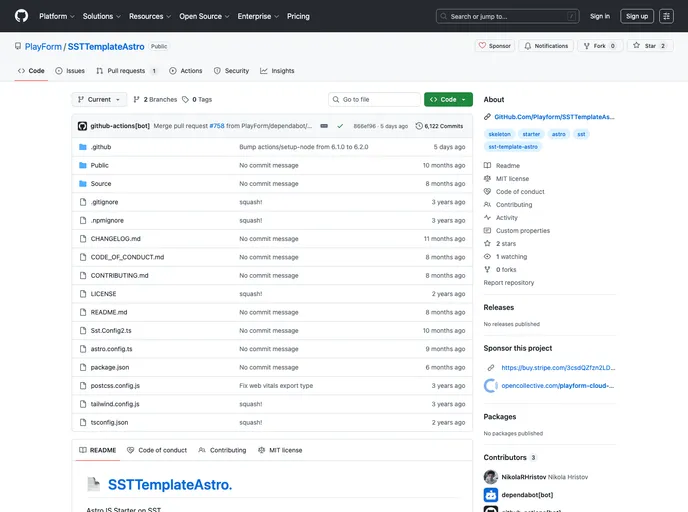688x512 pixels.
Task: Open the .github folder
Action: pos(101,147)
